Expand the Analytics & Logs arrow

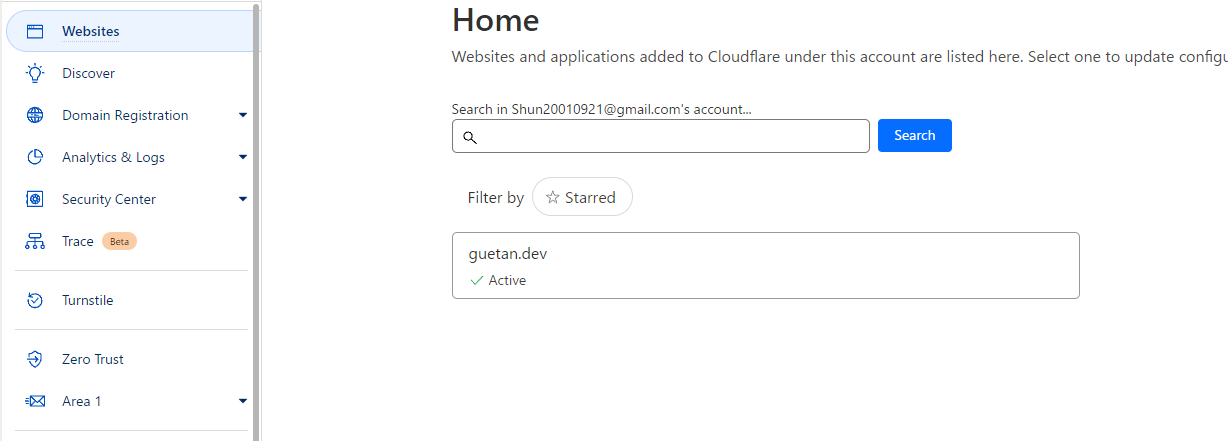point(242,157)
